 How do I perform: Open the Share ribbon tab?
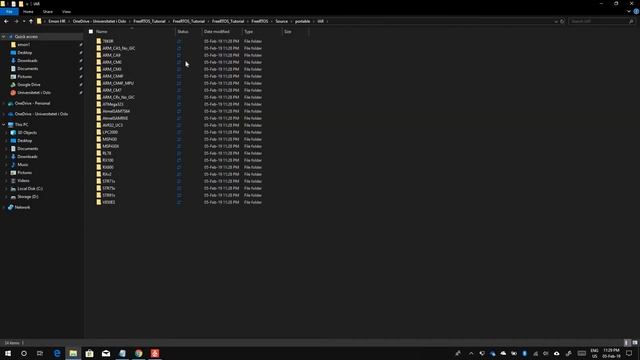[48, 11]
